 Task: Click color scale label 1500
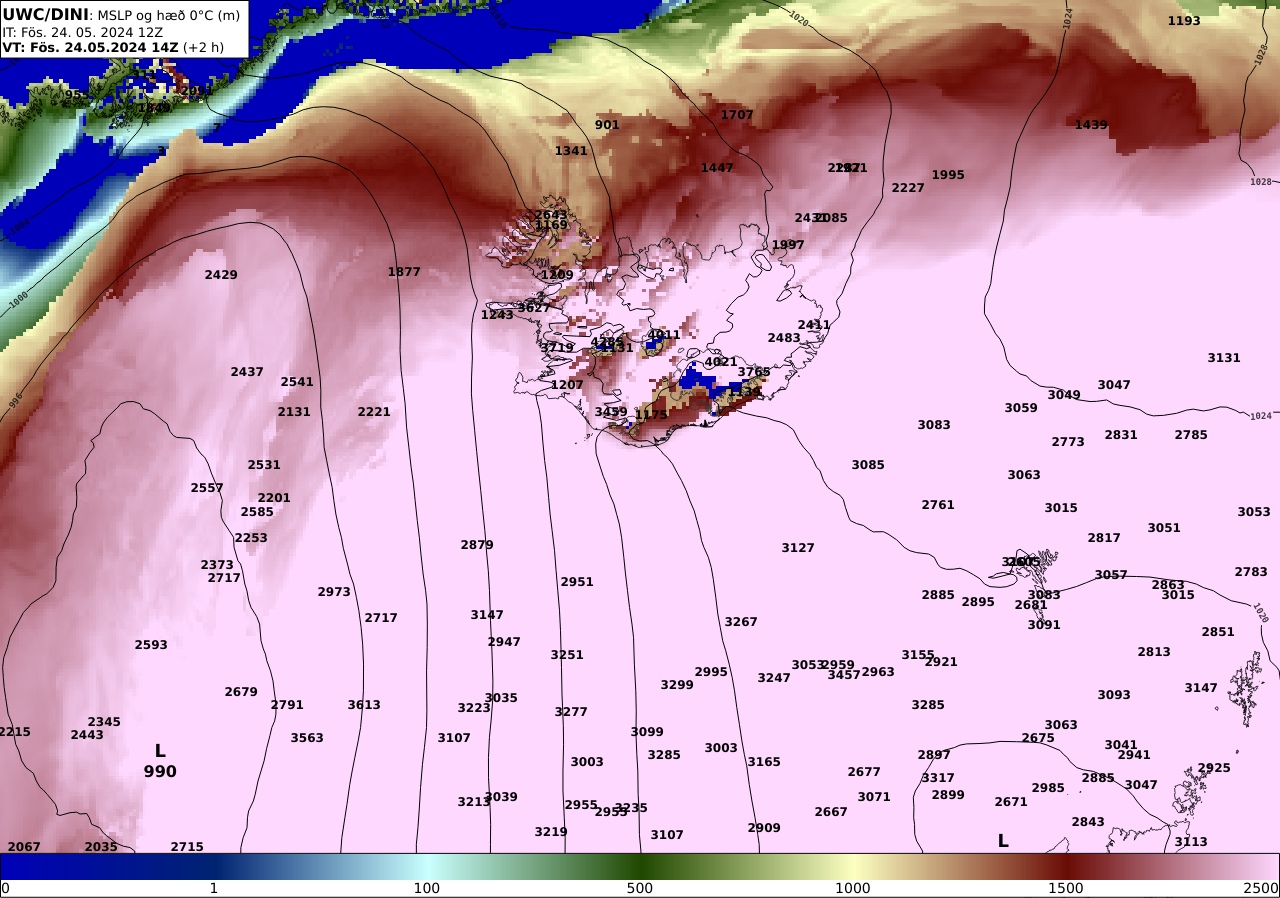pyautogui.click(x=1066, y=888)
